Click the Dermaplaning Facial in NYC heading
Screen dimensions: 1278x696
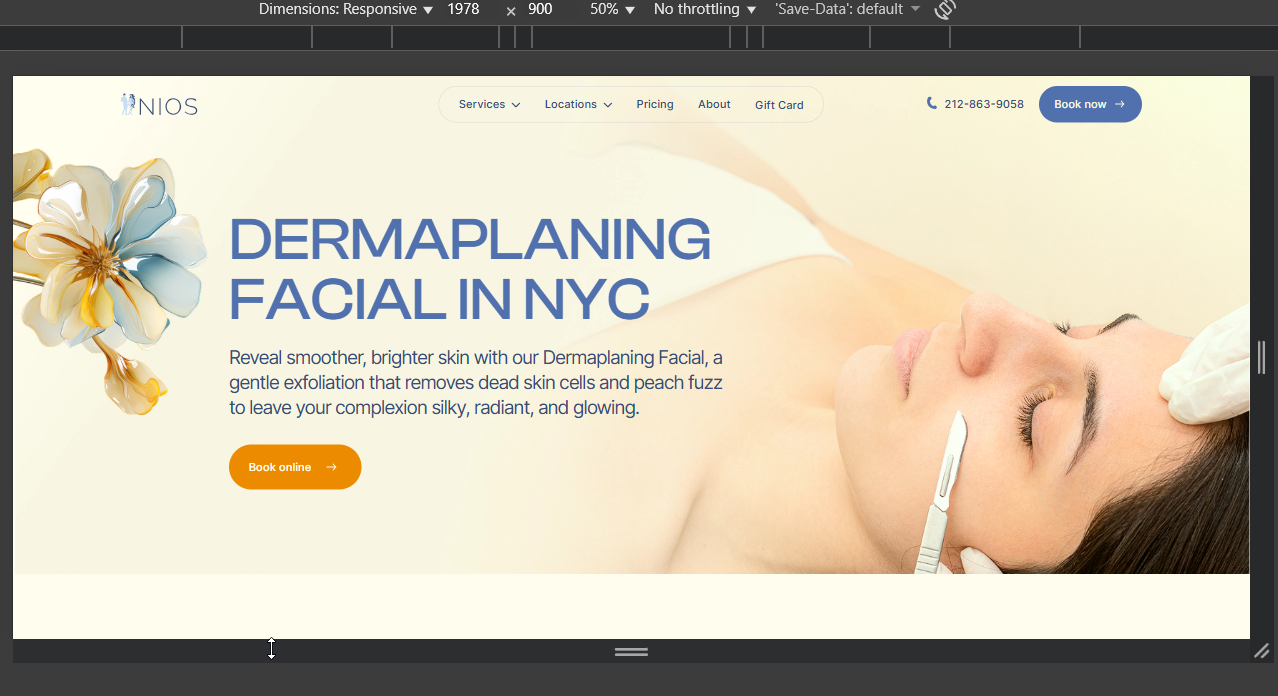470,268
